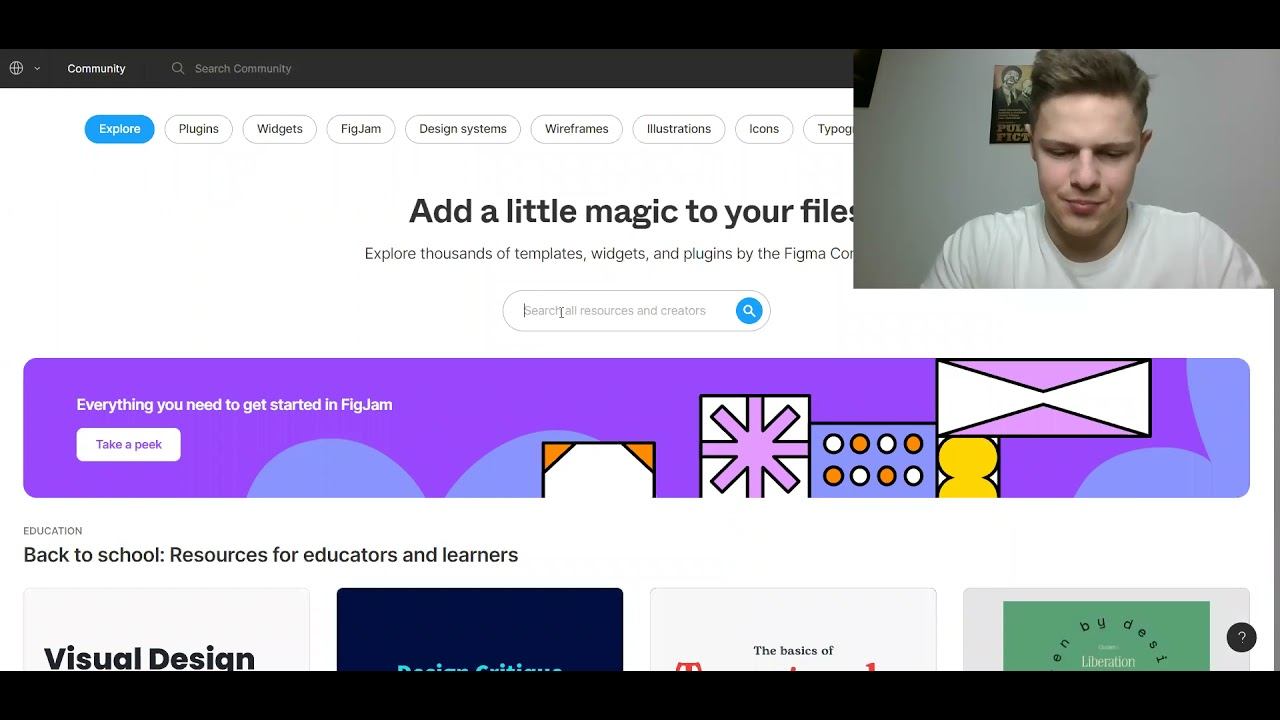The image size is (1280, 720).
Task: Select the Plugins category pill
Action: (199, 129)
